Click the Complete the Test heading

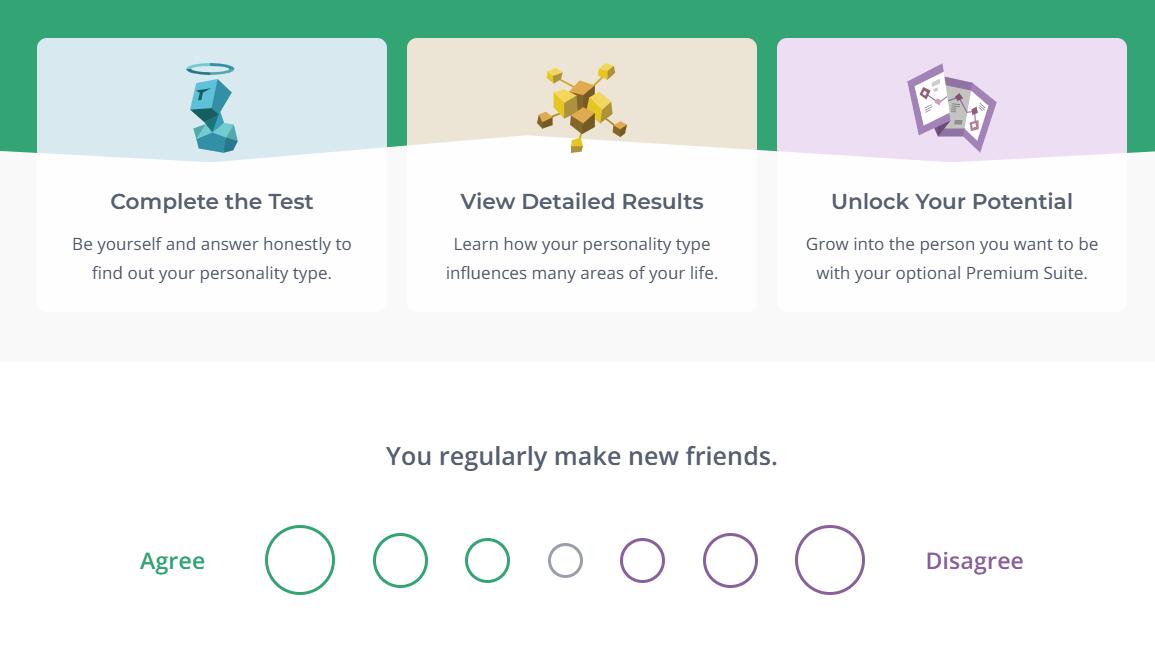click(x=212, y=201)
